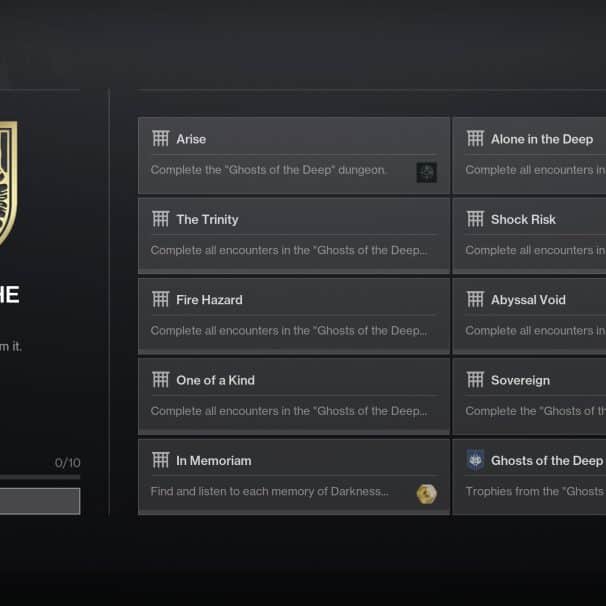Select the Sovereign triumph title

(520, 380)
